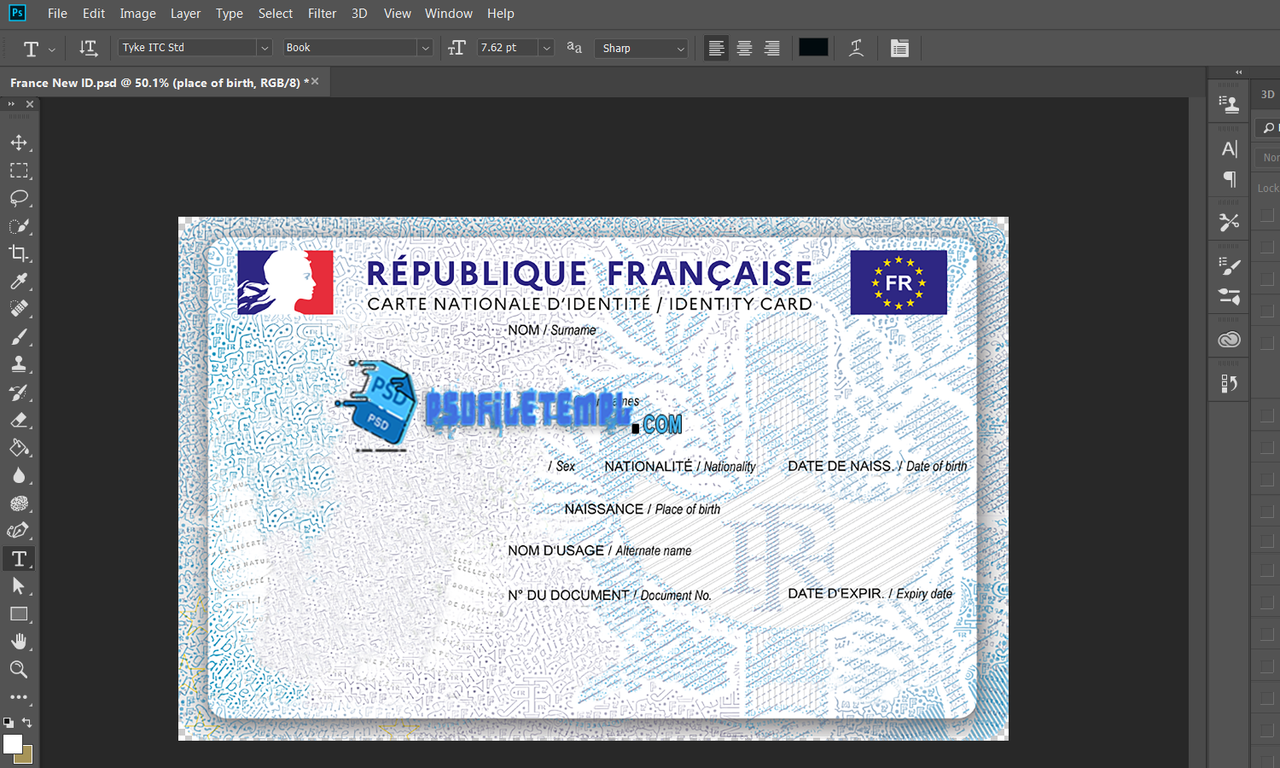The image size is (1280, 768).
Task: Open the File menu
Action: coord(58,13)
